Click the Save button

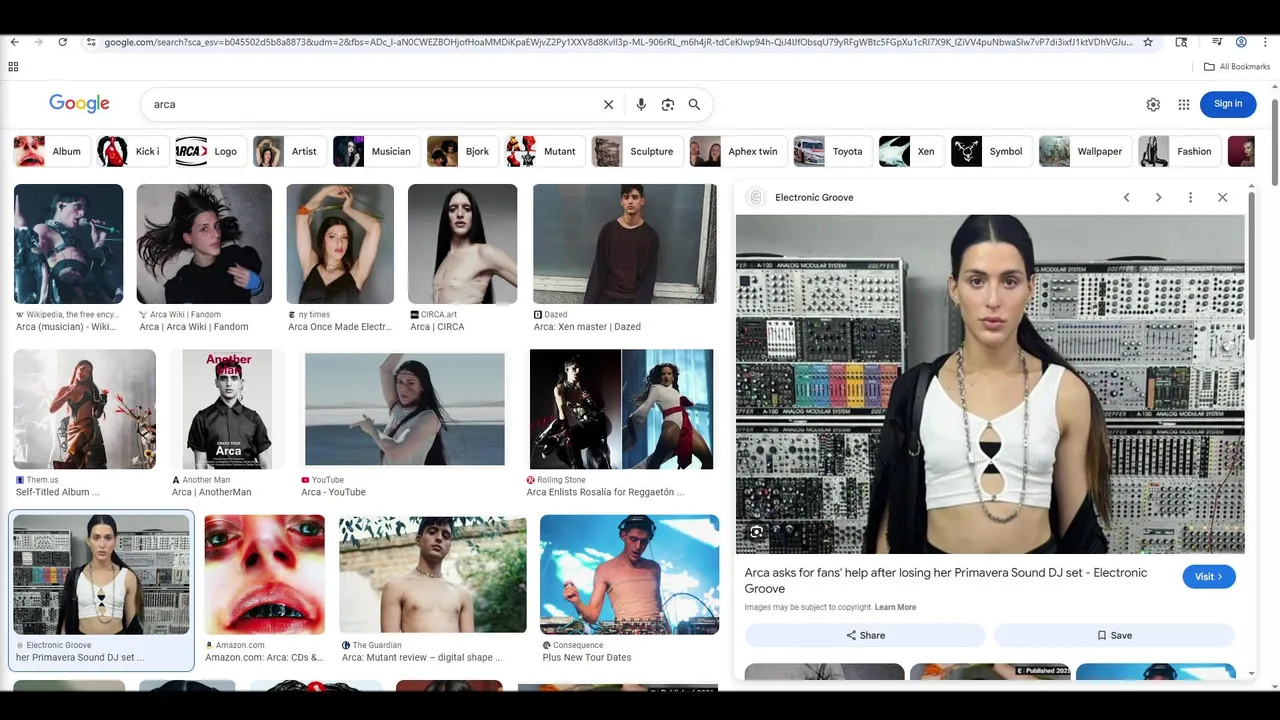[1114, 635]
